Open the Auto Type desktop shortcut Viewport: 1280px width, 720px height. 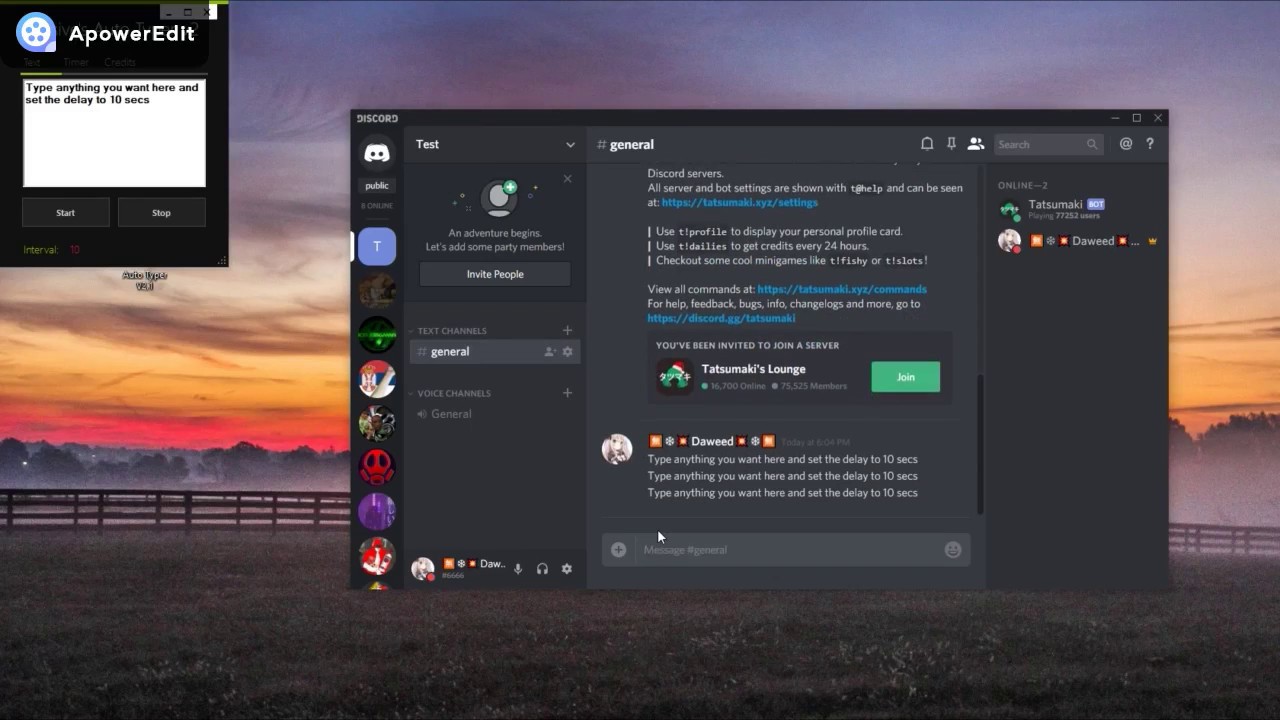145,281
